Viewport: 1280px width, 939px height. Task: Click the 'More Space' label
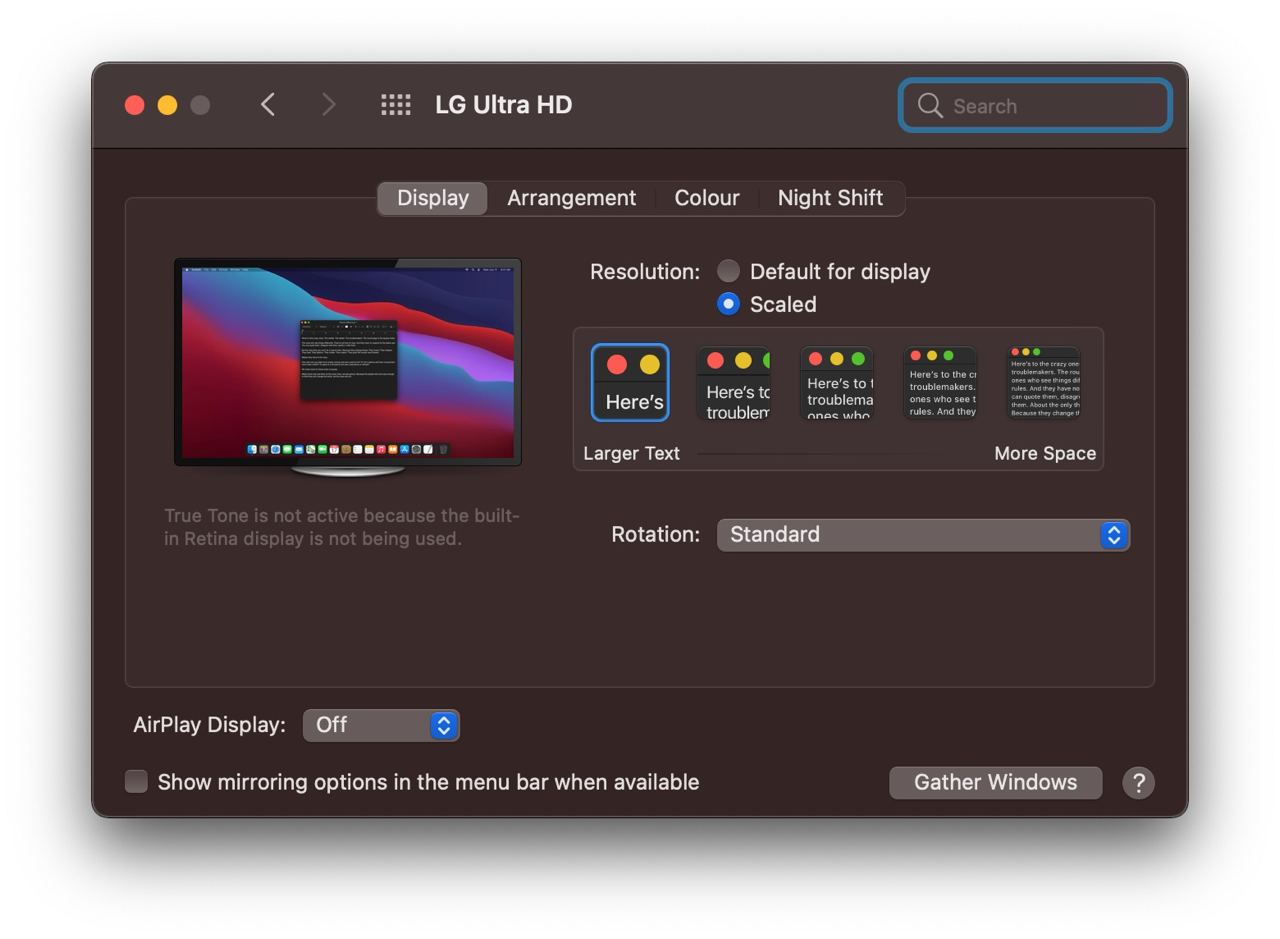1045,453
